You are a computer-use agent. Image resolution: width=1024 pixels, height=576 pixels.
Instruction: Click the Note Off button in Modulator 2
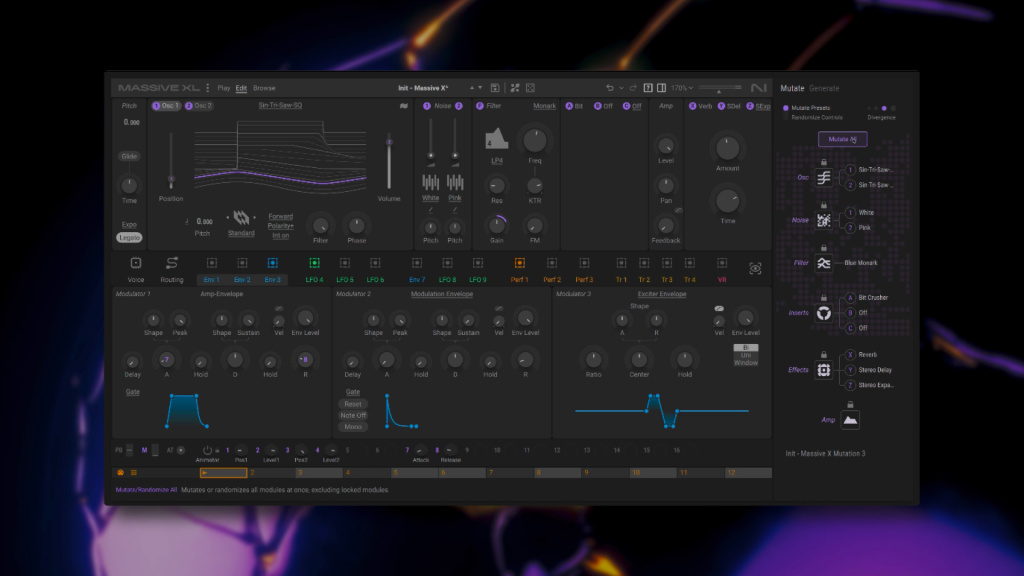pyautogui.click(x=353, y=415)
